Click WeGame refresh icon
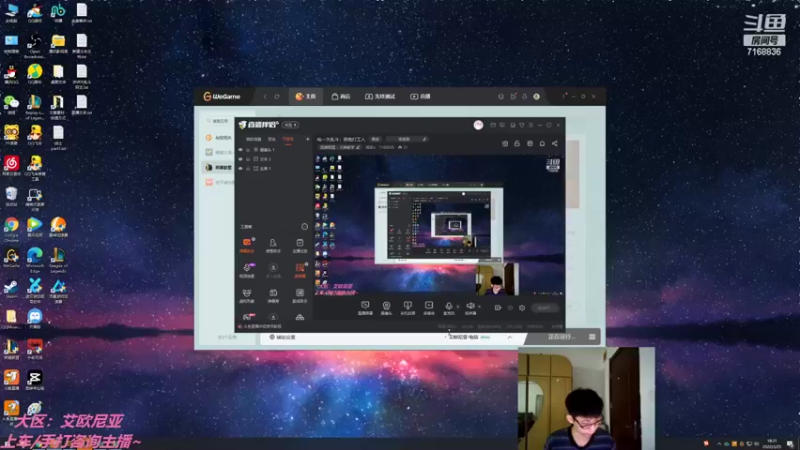The width and height of the screenshot is (800, 450). click(277, 96)
